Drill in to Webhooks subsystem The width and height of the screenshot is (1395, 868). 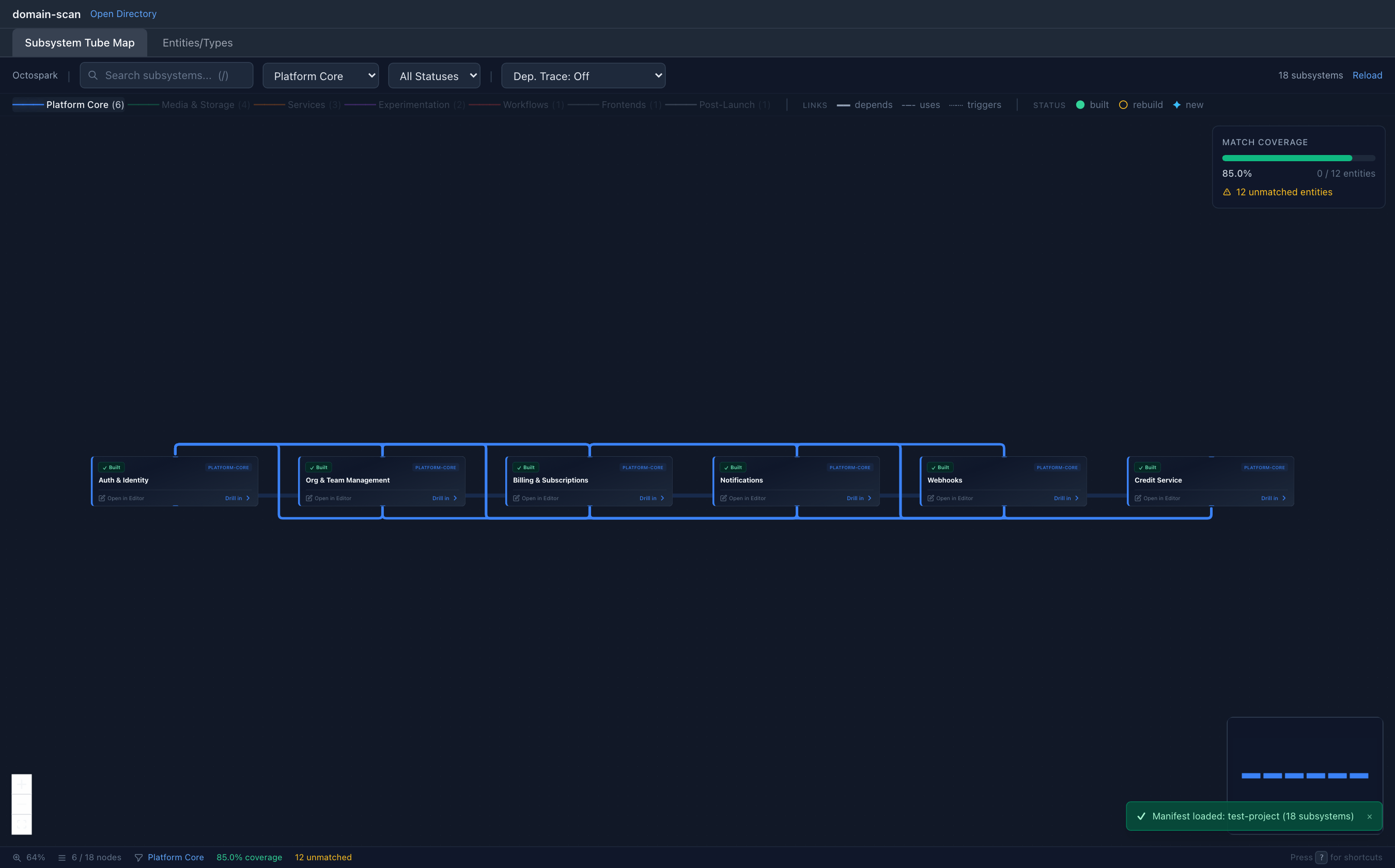tap(1066, 498)
